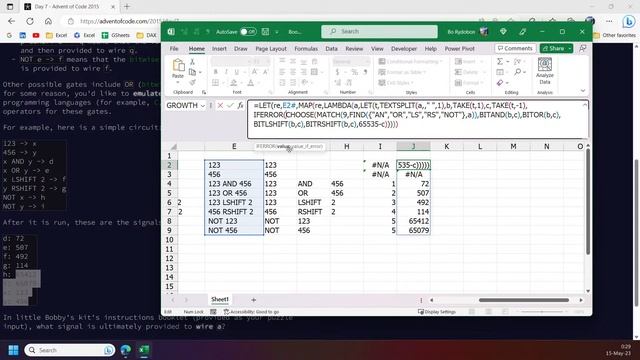This screenshot has height=360, width=640.
Task: Toggle the AutoSave switch
Action: 248,31
